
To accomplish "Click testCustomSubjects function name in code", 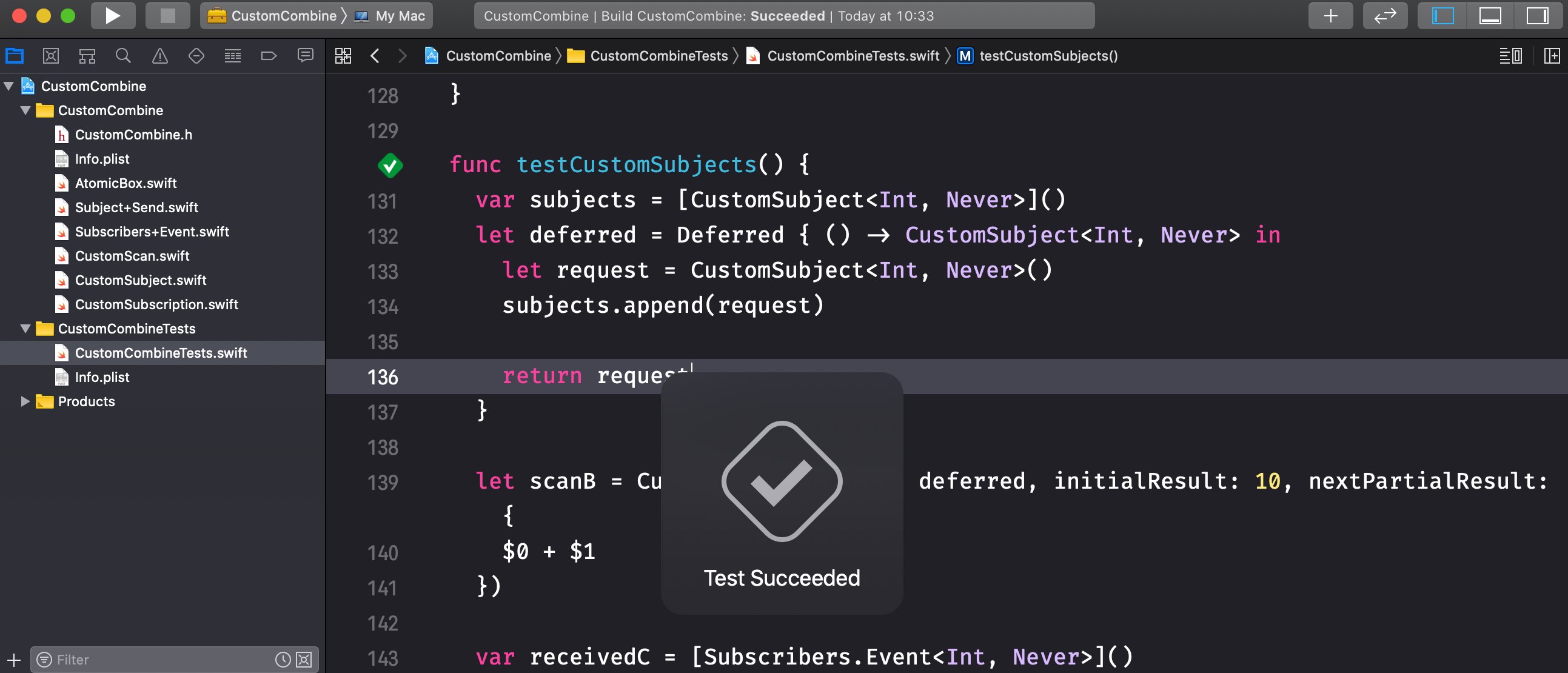I will pos(636,165).
